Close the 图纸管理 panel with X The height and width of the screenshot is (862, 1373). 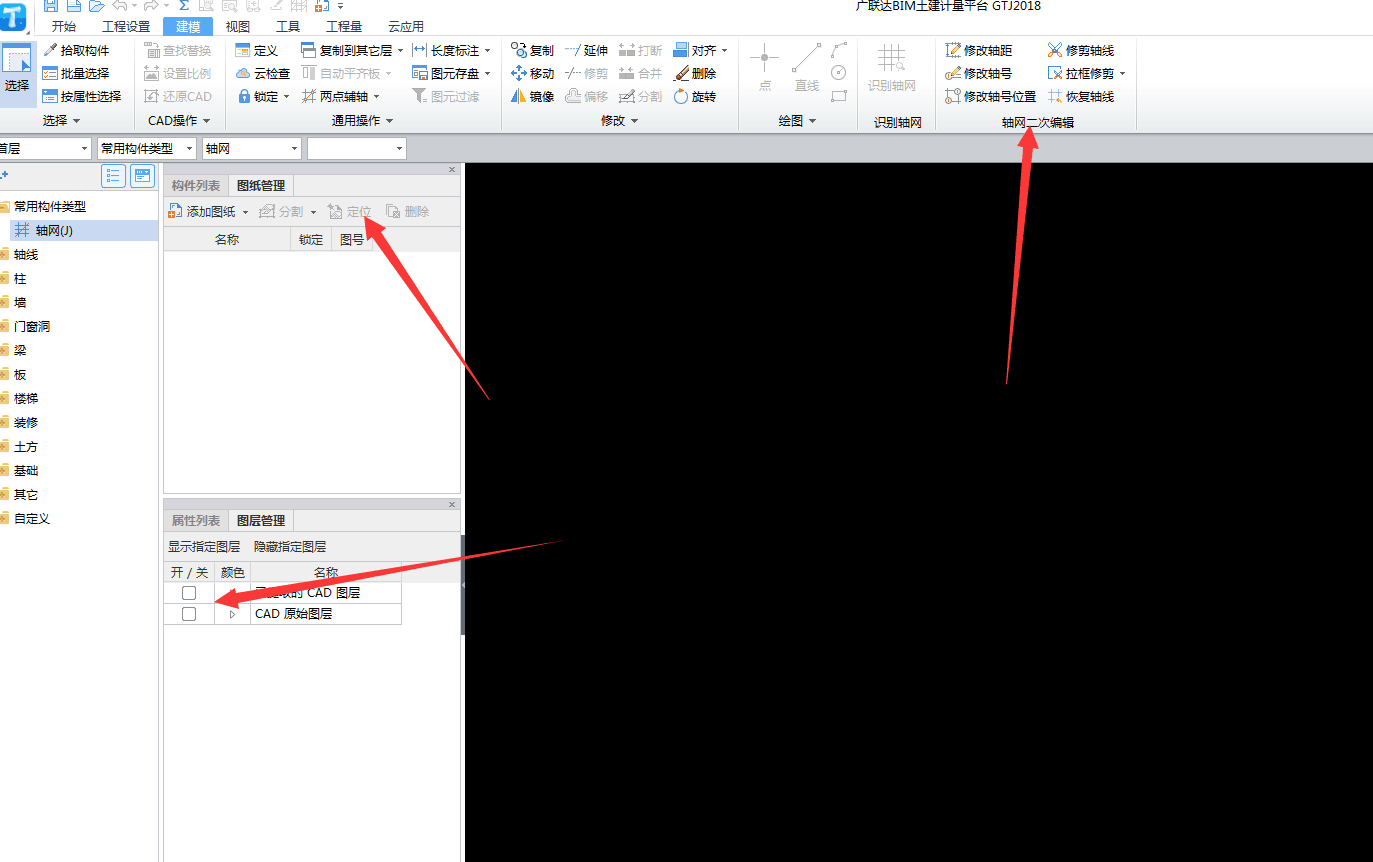point(452,170)
